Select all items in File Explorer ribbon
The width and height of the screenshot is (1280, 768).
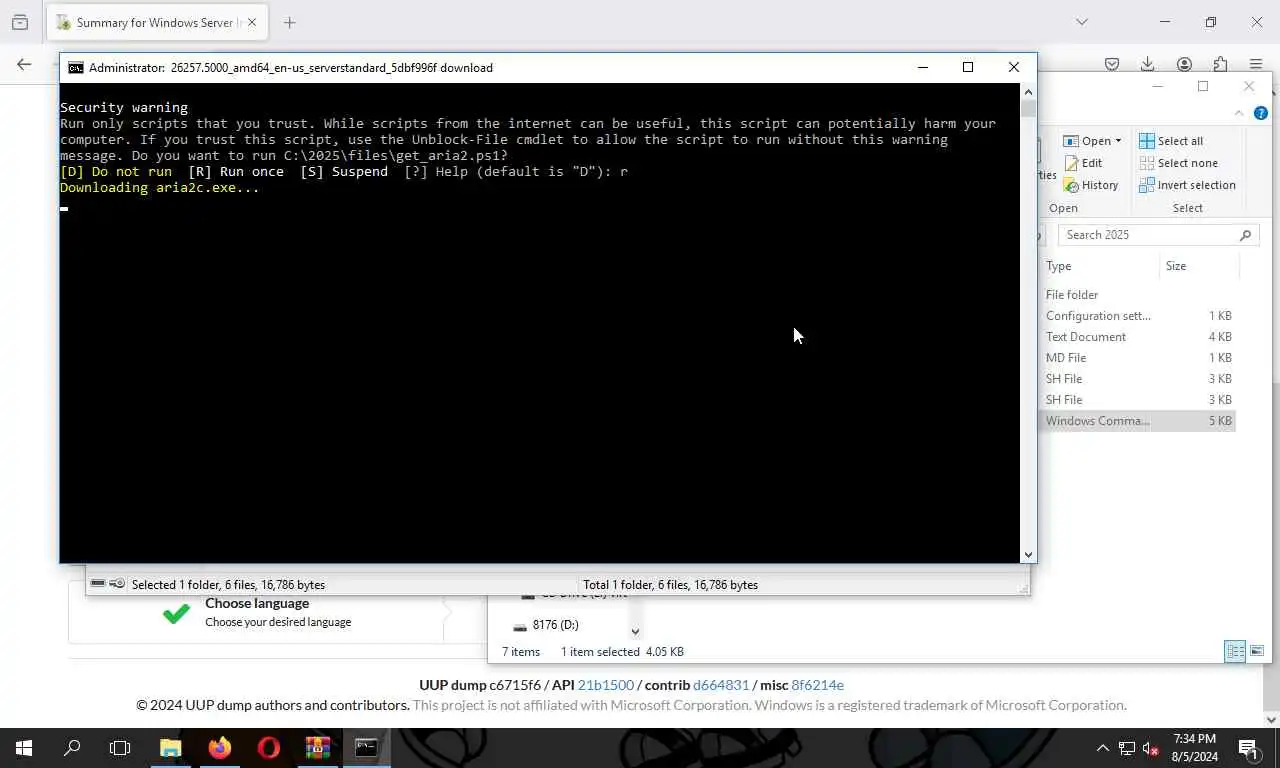click(x=1171, y=141)
